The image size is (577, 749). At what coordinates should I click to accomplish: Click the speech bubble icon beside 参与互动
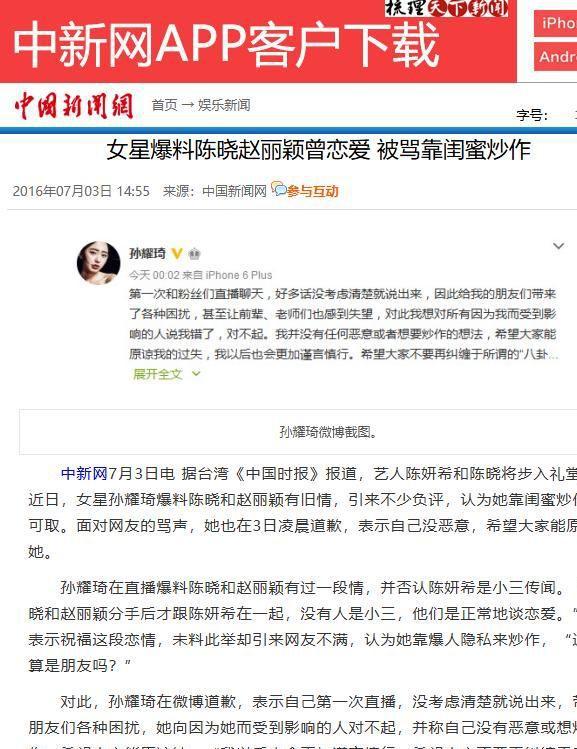point(278,189)
